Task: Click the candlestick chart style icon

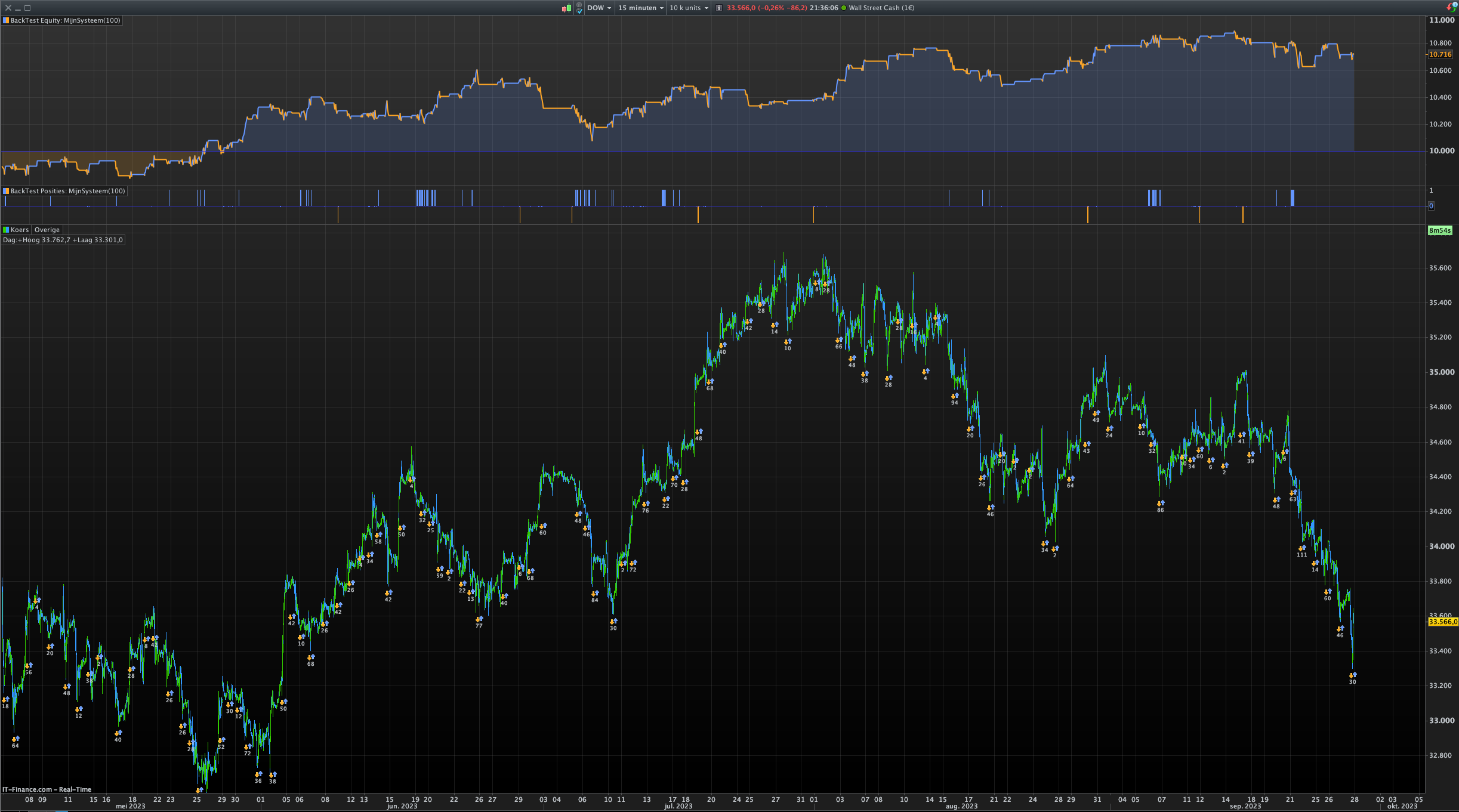Action: [566, 8]
